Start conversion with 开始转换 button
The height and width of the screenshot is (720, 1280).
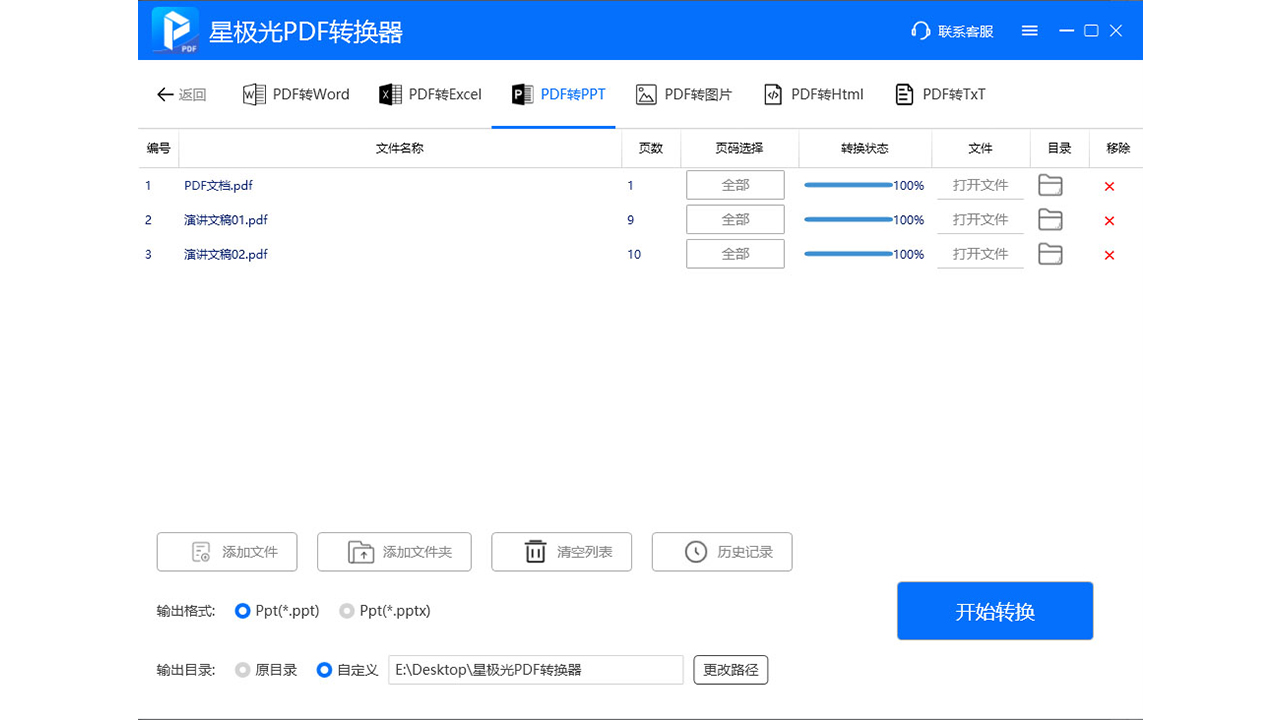point(994,610)
